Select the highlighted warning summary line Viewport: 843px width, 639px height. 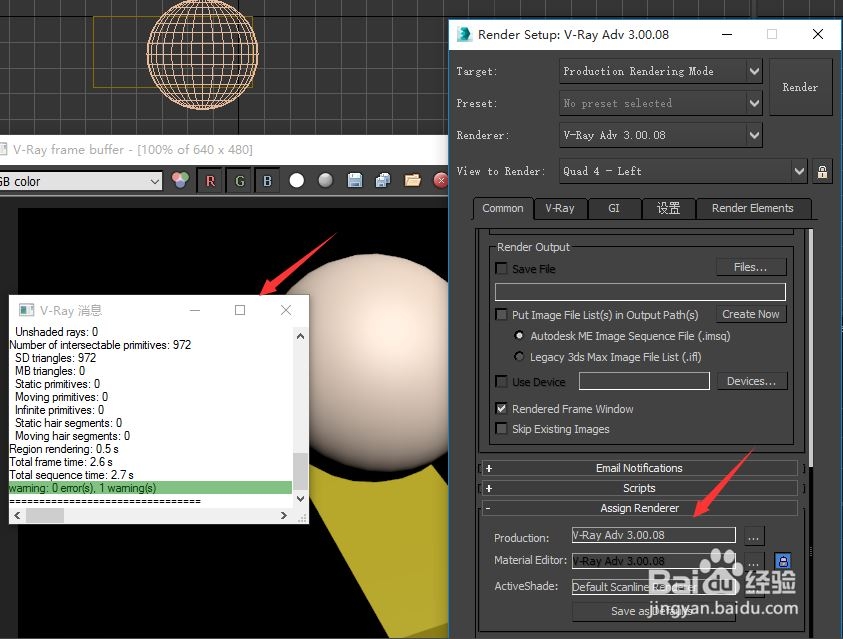151,488
